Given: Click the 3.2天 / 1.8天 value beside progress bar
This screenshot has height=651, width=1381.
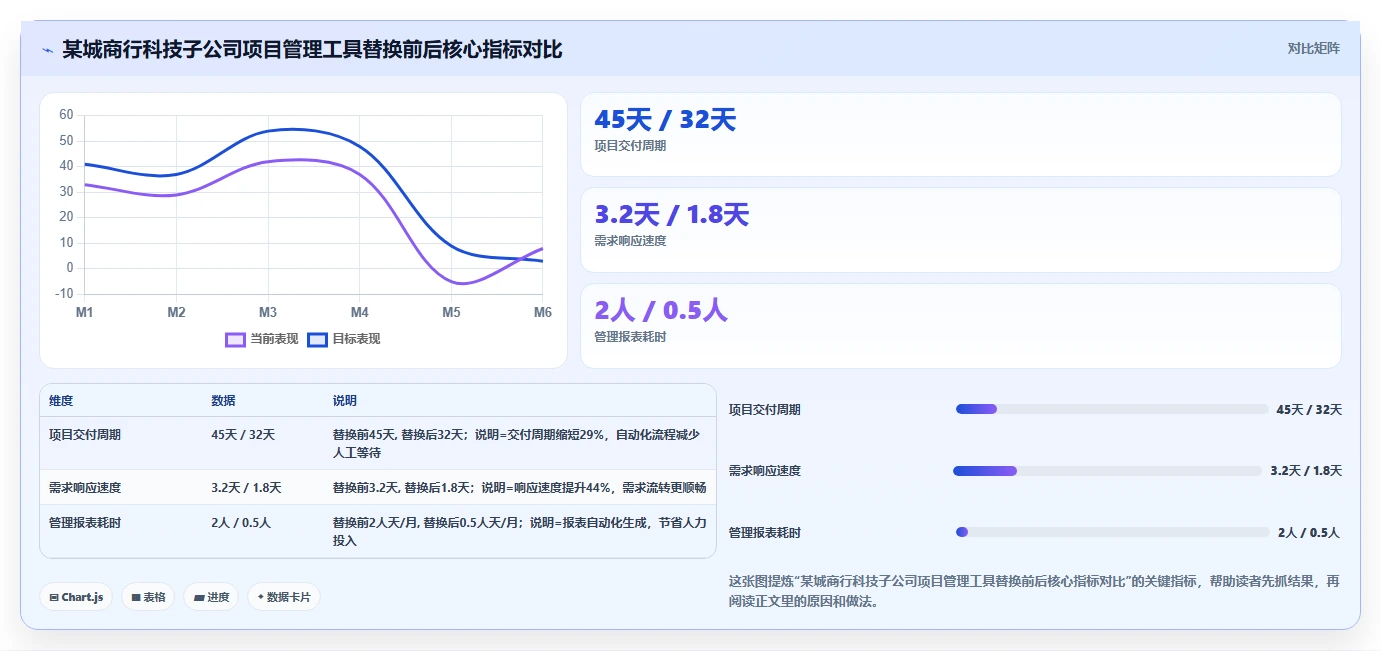Looking at the screenshot, I should 1306,471.
